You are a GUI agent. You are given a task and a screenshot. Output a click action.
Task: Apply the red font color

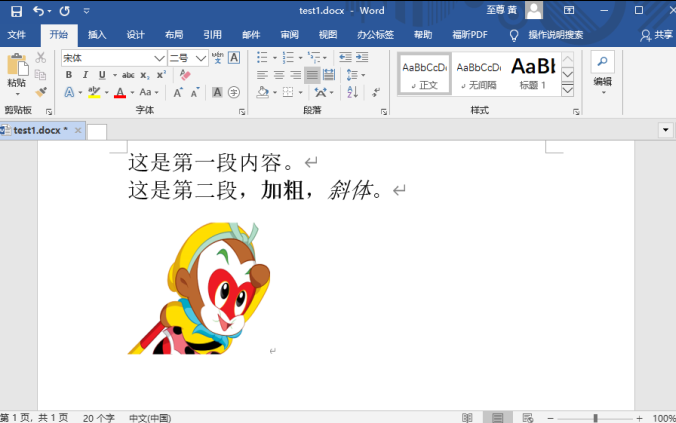pyautogui.click(x=120, y=92)
